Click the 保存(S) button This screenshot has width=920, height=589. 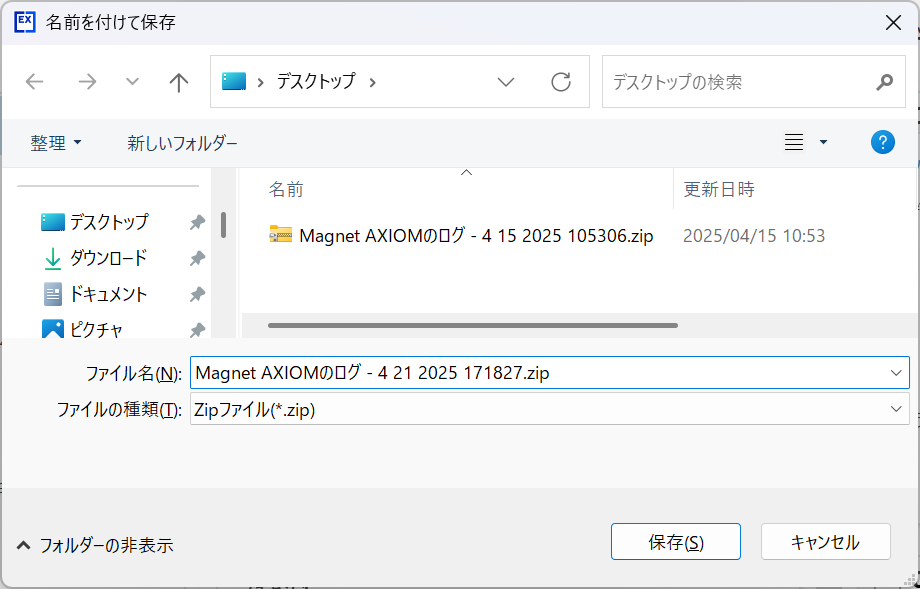coord(676,542)
